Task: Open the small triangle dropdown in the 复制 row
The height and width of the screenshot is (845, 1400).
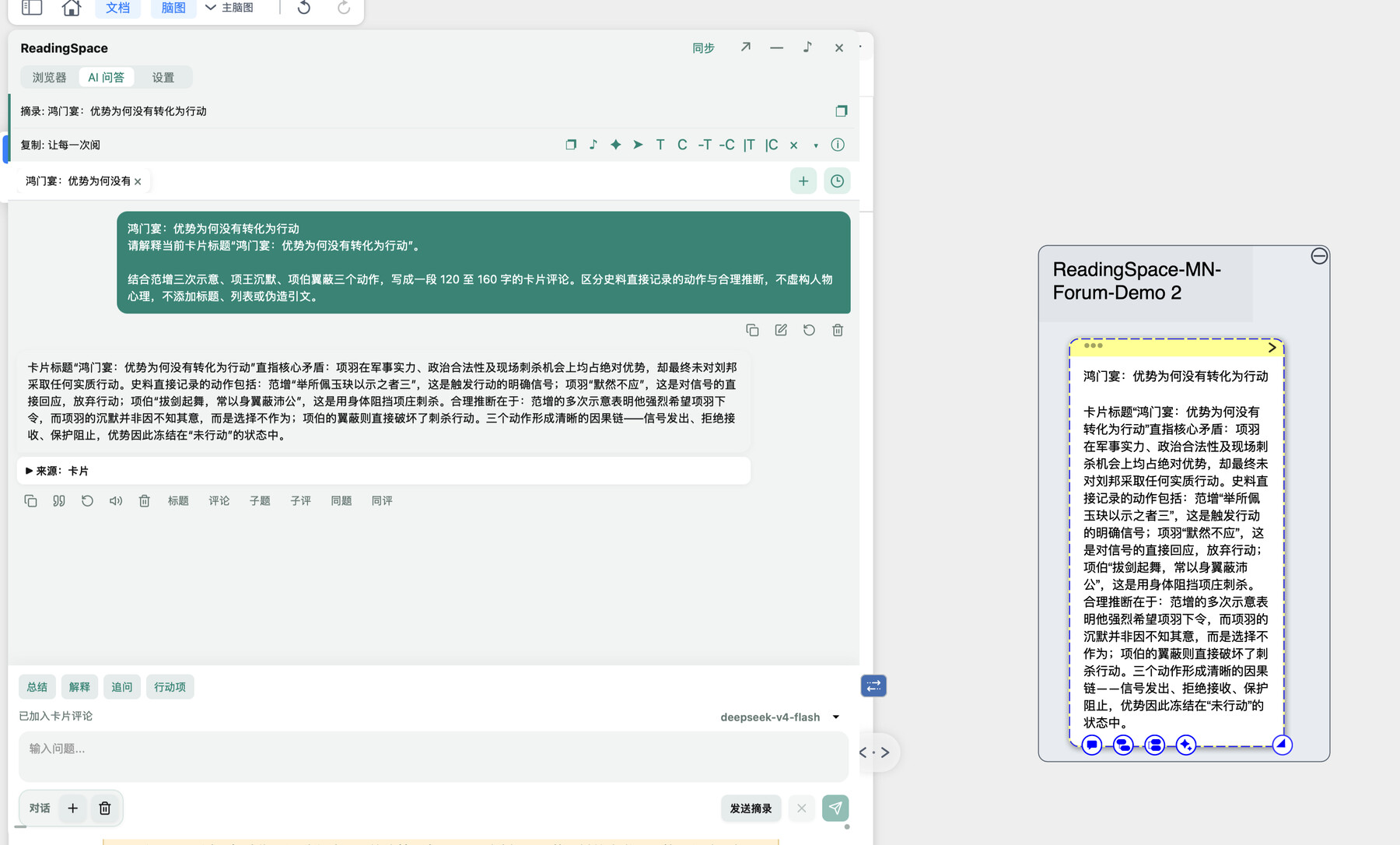Action: tap(816, 146)
